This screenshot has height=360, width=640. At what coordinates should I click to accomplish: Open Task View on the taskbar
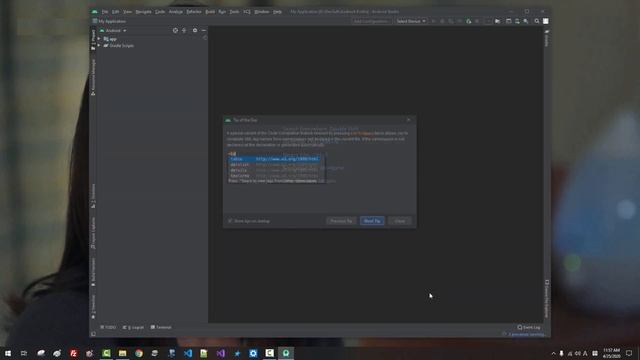coord(24,353)
